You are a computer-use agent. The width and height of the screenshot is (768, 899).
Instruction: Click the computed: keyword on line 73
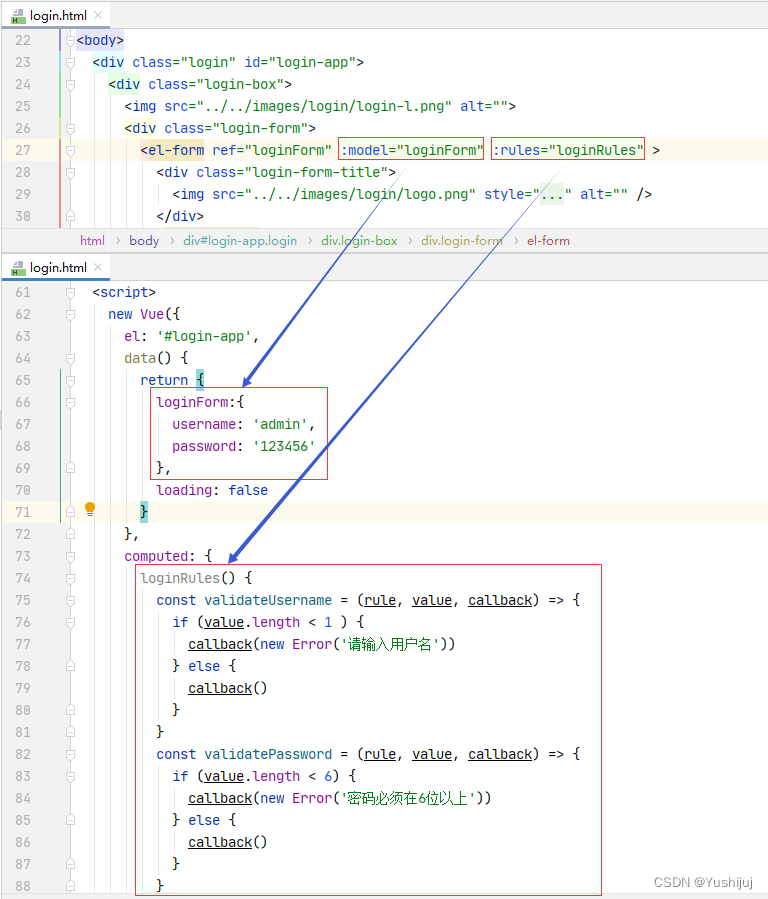point(157,556)
